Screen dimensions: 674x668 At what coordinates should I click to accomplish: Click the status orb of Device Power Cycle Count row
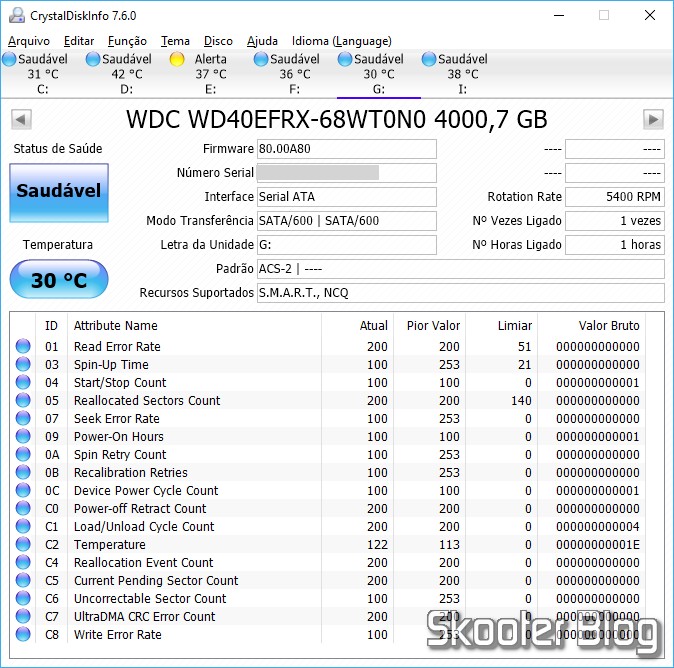coord(23,490)
